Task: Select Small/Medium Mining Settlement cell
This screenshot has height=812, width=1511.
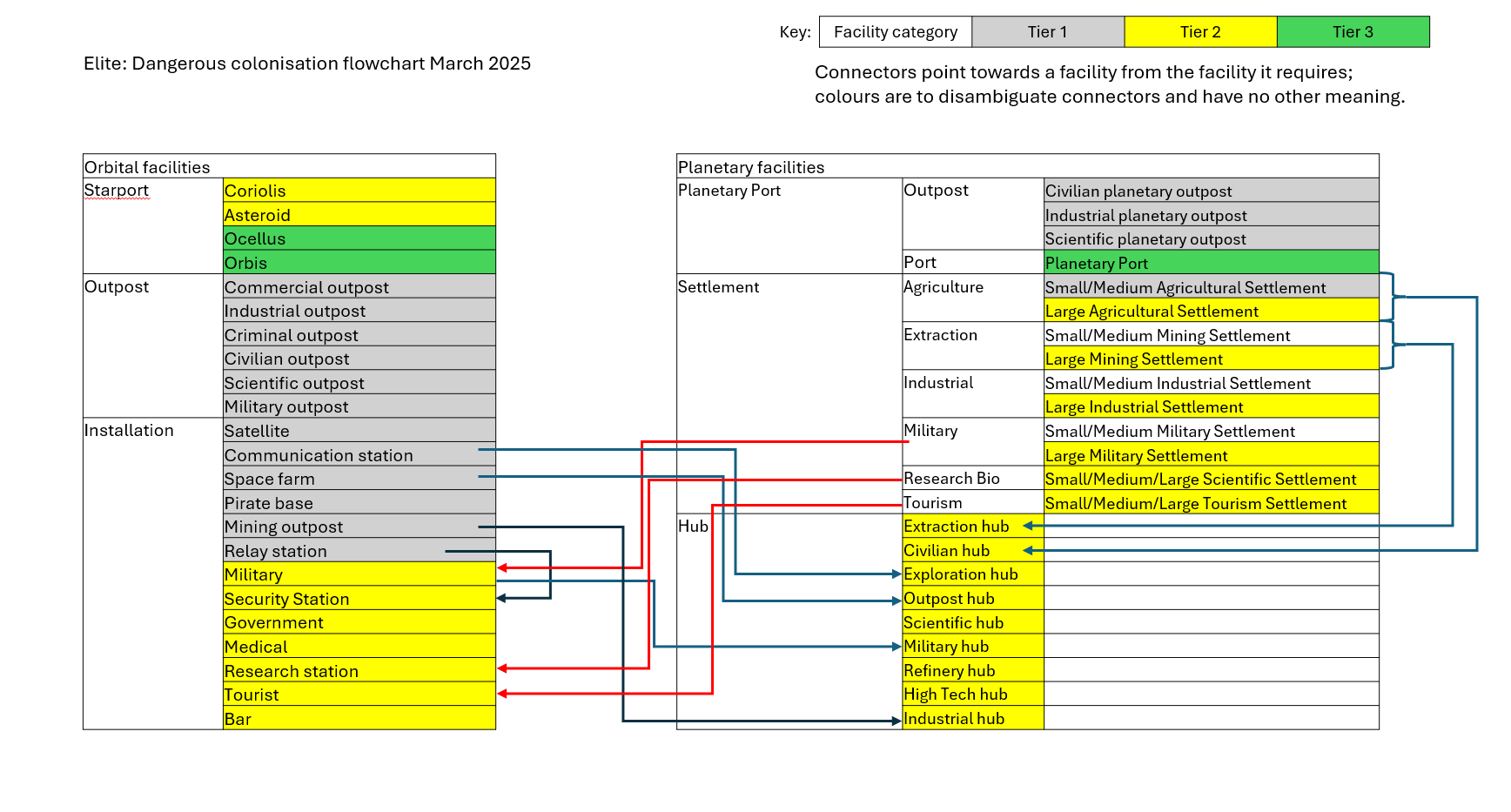Action: [1212, 334]
